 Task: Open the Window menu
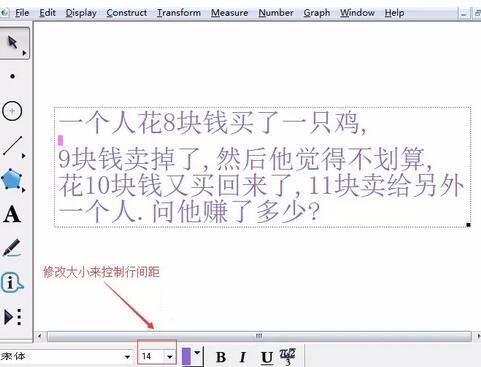357,13
